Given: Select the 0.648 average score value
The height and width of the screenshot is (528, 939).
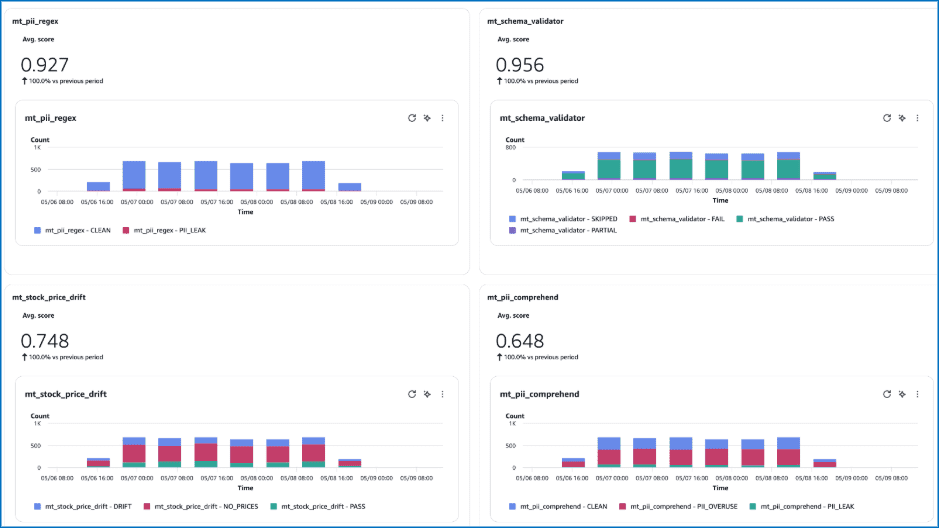Looking at the screenshot, I should click(x=520, y=341).
